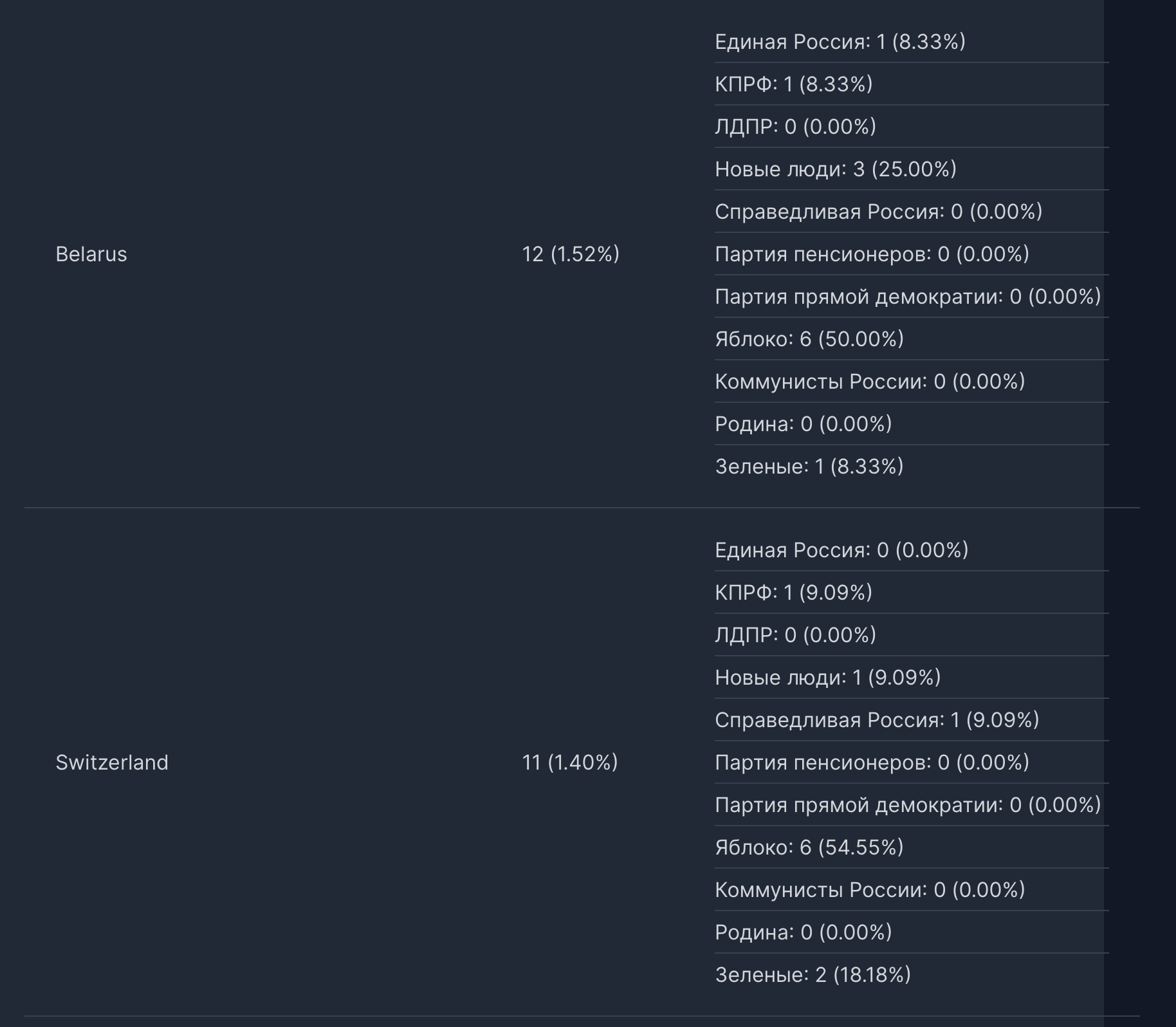Click Switzerland total 11 (1.40%)

570,763
